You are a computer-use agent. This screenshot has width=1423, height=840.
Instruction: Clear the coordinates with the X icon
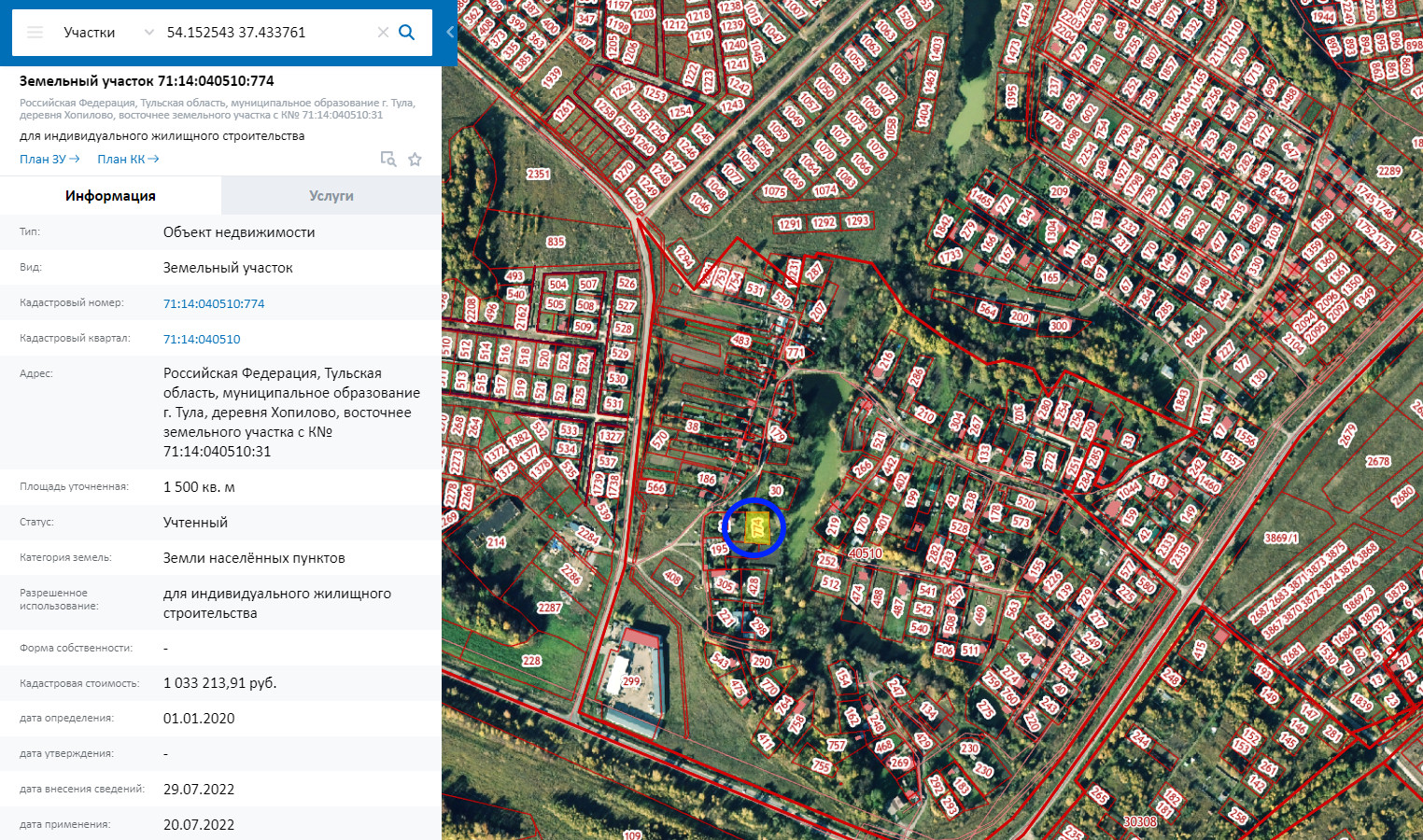383,33
